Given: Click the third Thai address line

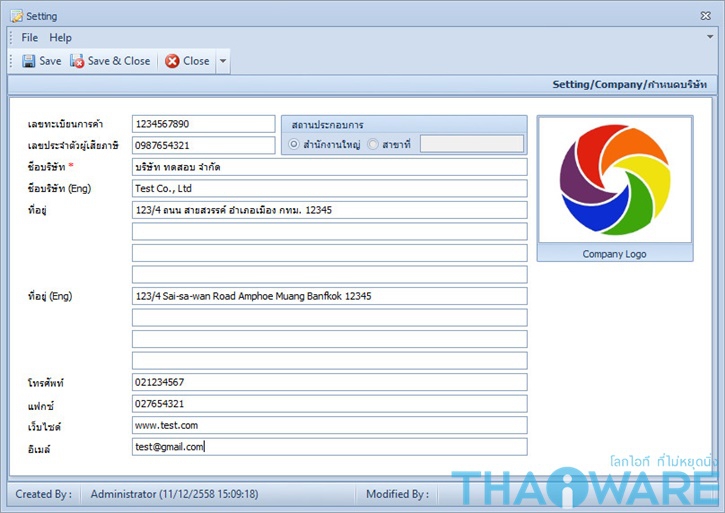Looking at the screenshot, I should coord(330,253).
